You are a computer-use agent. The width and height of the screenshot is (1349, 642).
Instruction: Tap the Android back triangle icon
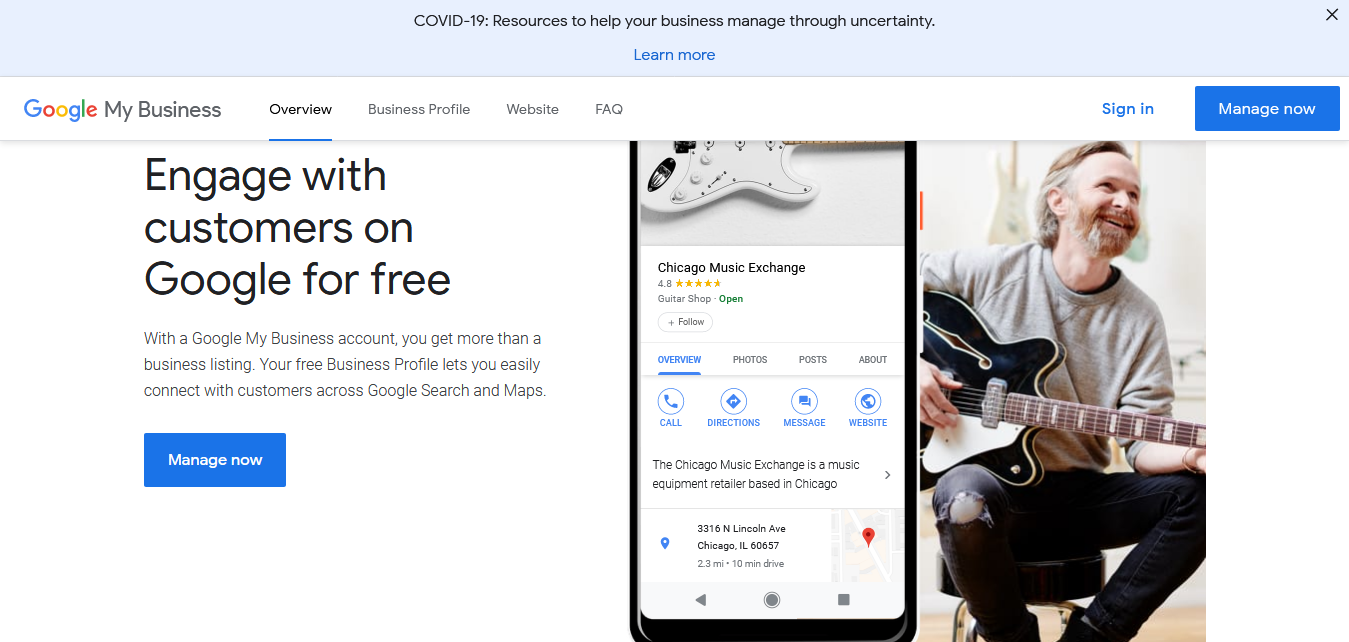click(x=700, y=600)
